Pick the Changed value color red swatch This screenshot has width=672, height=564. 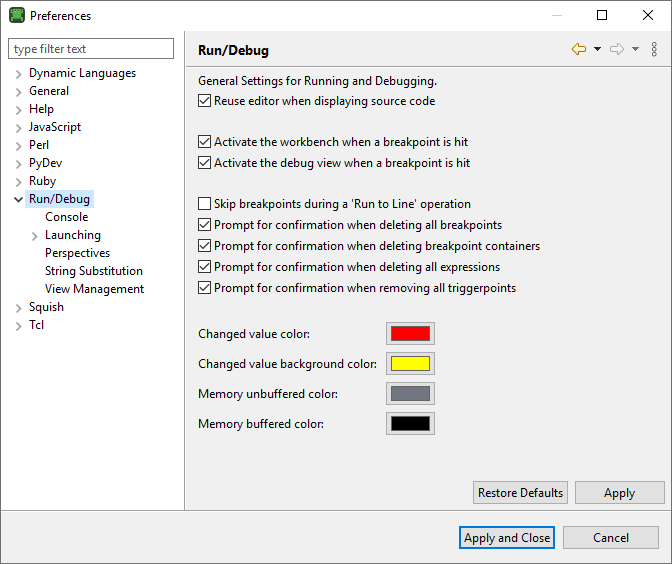[x=410, y=333]
